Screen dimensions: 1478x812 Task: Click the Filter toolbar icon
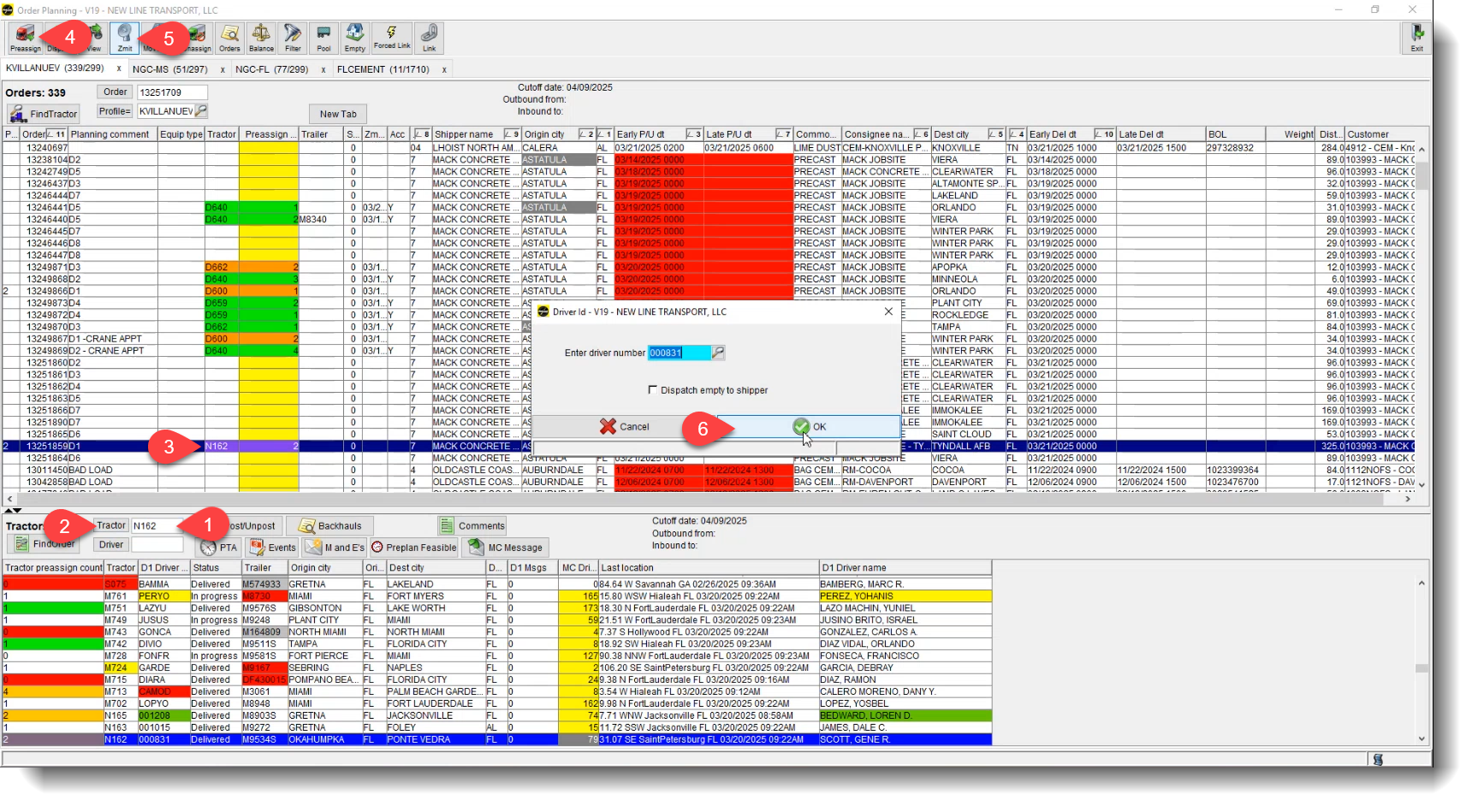coord(292,38)
